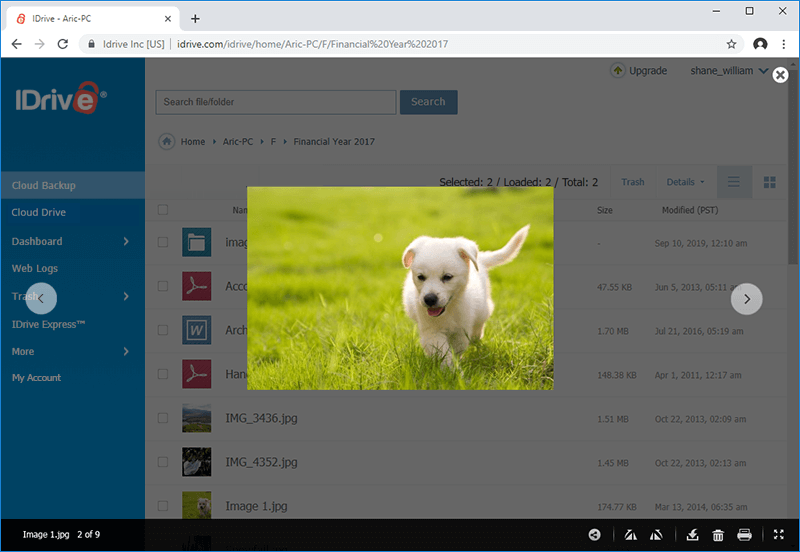800x552 pixels.
Task: Click the Home breadcrumb icon
Action: click(167, 141)
